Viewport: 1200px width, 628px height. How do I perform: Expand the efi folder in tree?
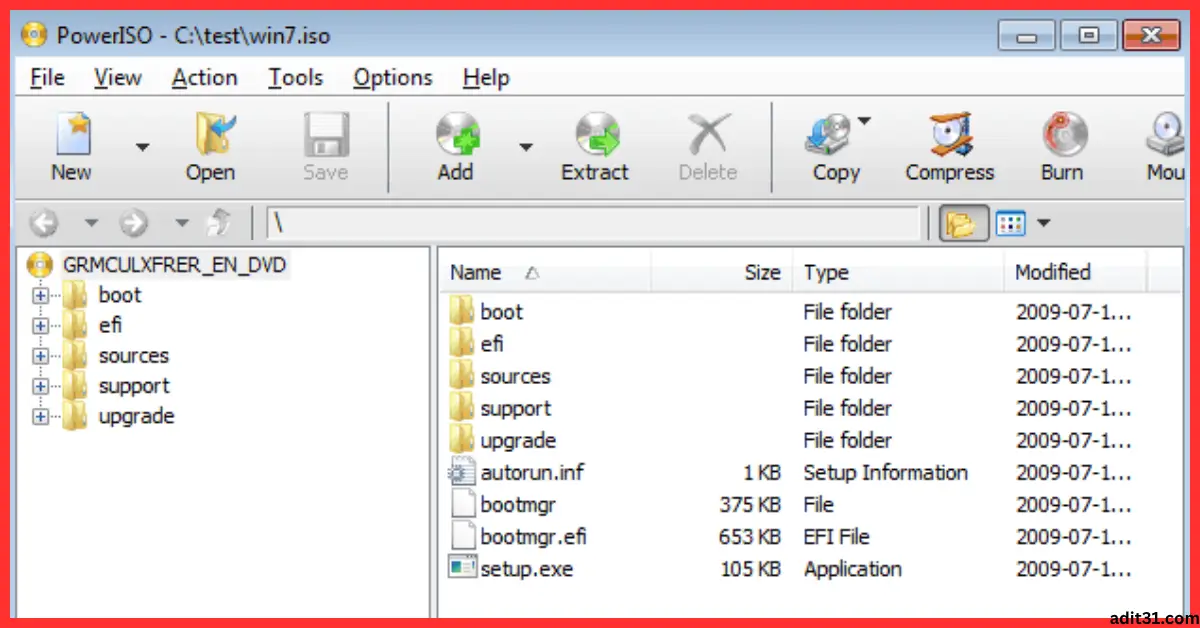click(41, 326)
